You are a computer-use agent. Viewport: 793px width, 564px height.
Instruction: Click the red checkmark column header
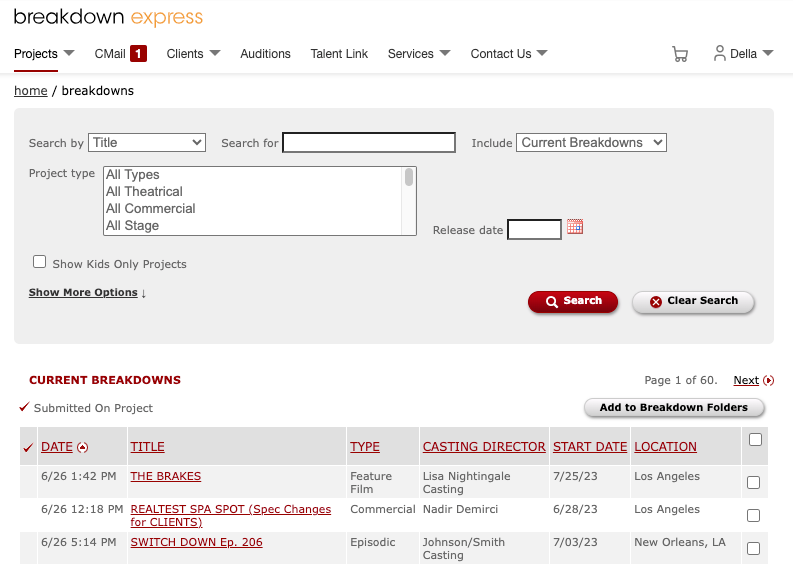[28, 447]
